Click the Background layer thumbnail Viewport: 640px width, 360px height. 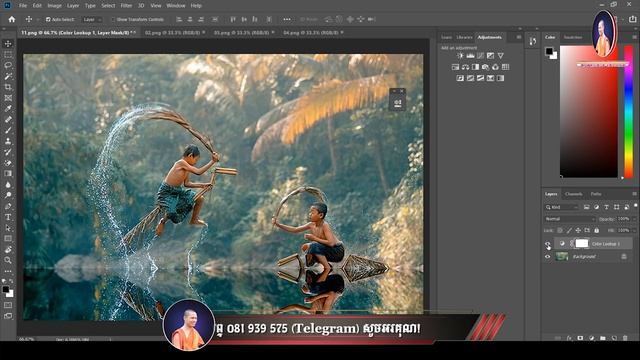pyautogui.click(x=562, y=257)
